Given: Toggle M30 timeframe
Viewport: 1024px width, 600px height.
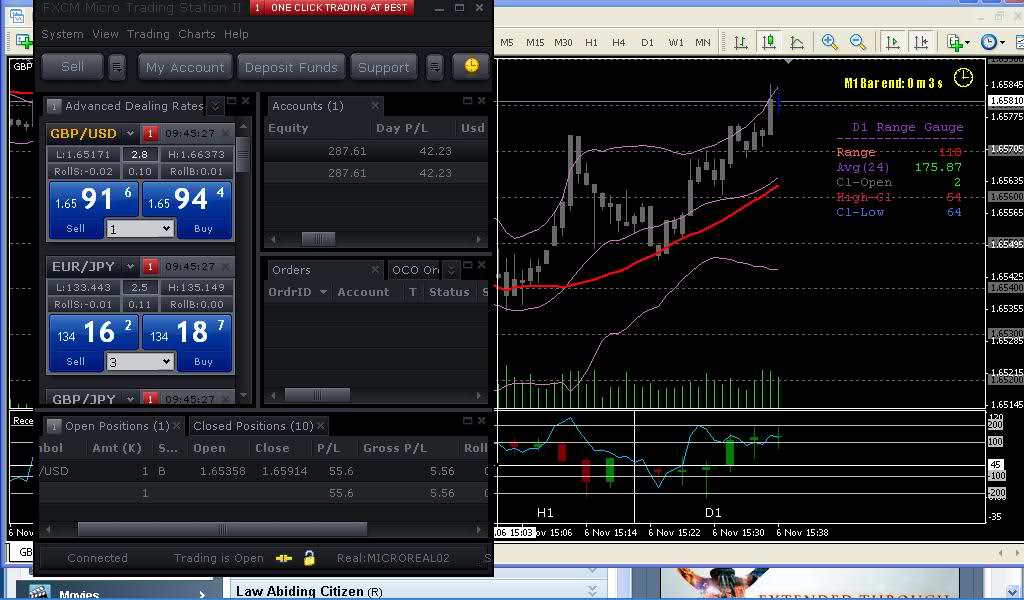Looking at the screenshot, I should [x=563, y=42].
